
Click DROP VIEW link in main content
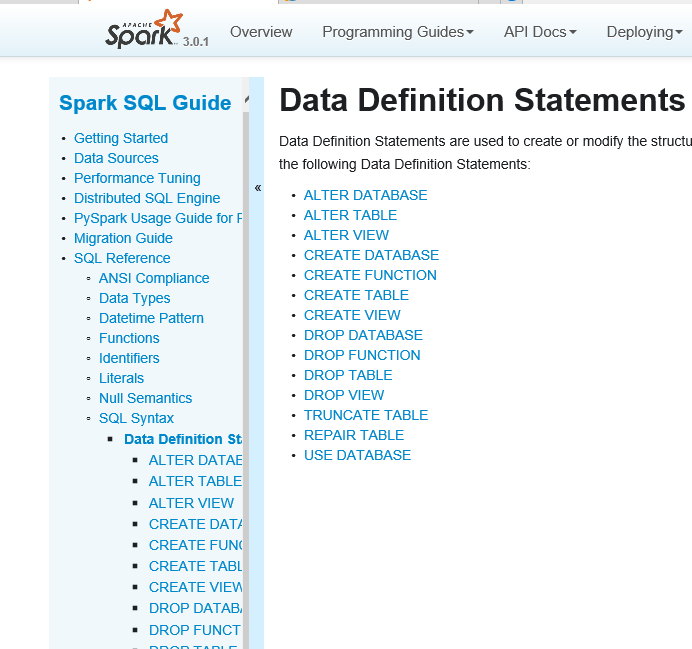(344, 395)
